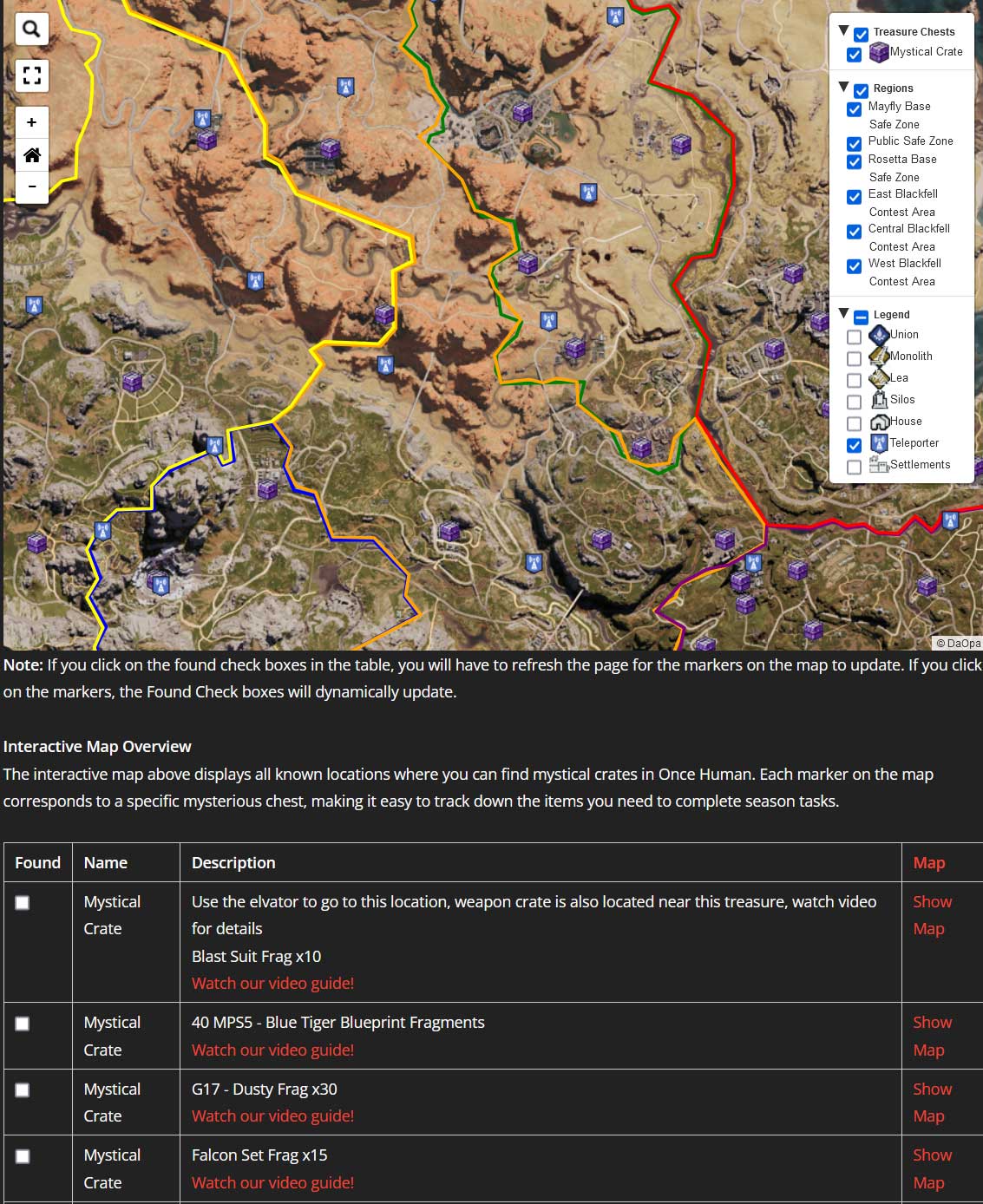This screenshot has height=1204, width=983.
Task: Enable the Settlements markers checkbox
Action: tap(854, 467)
